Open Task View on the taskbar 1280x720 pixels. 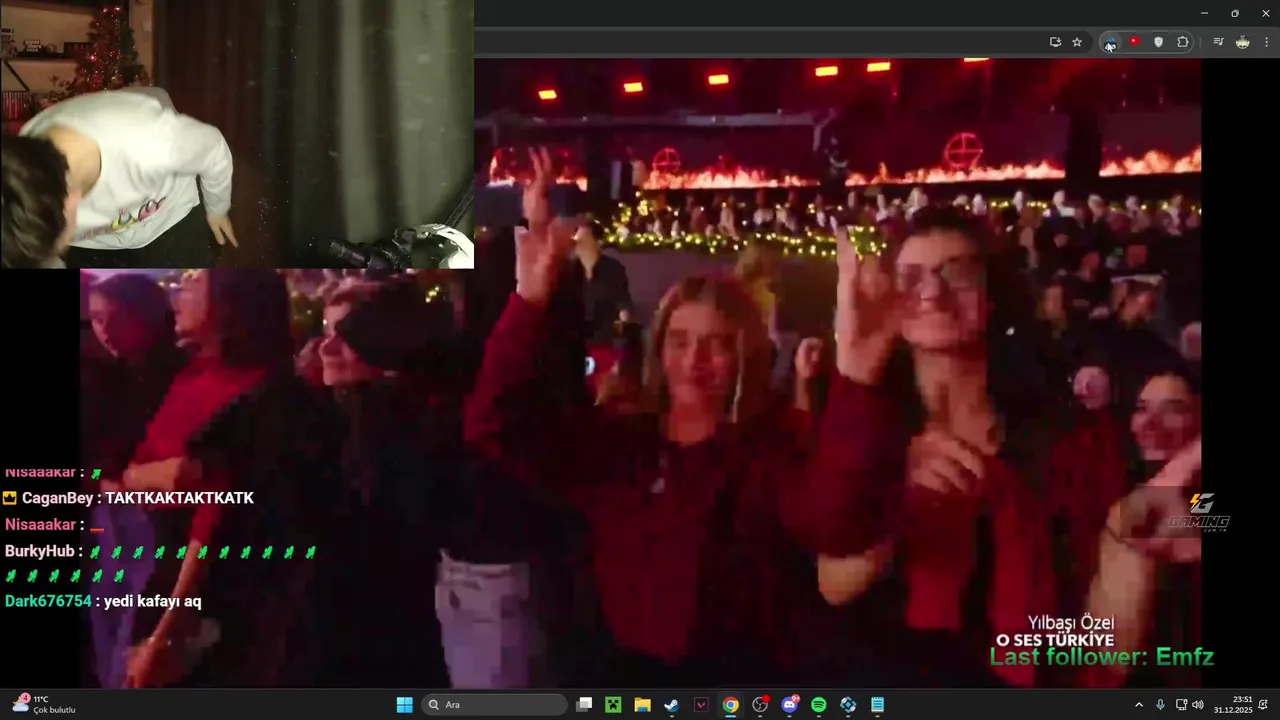584,705
